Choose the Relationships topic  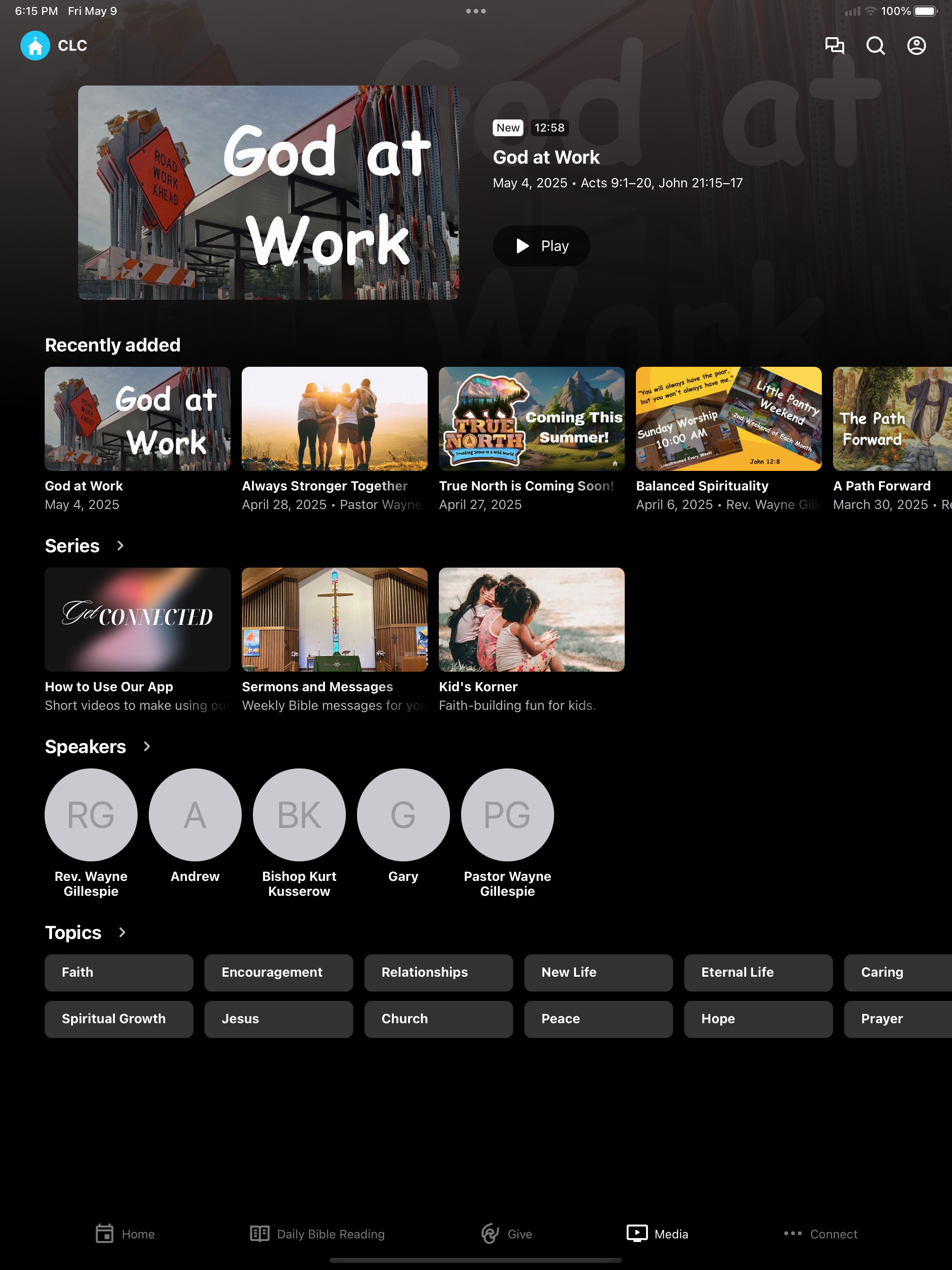tap(438, 972)
